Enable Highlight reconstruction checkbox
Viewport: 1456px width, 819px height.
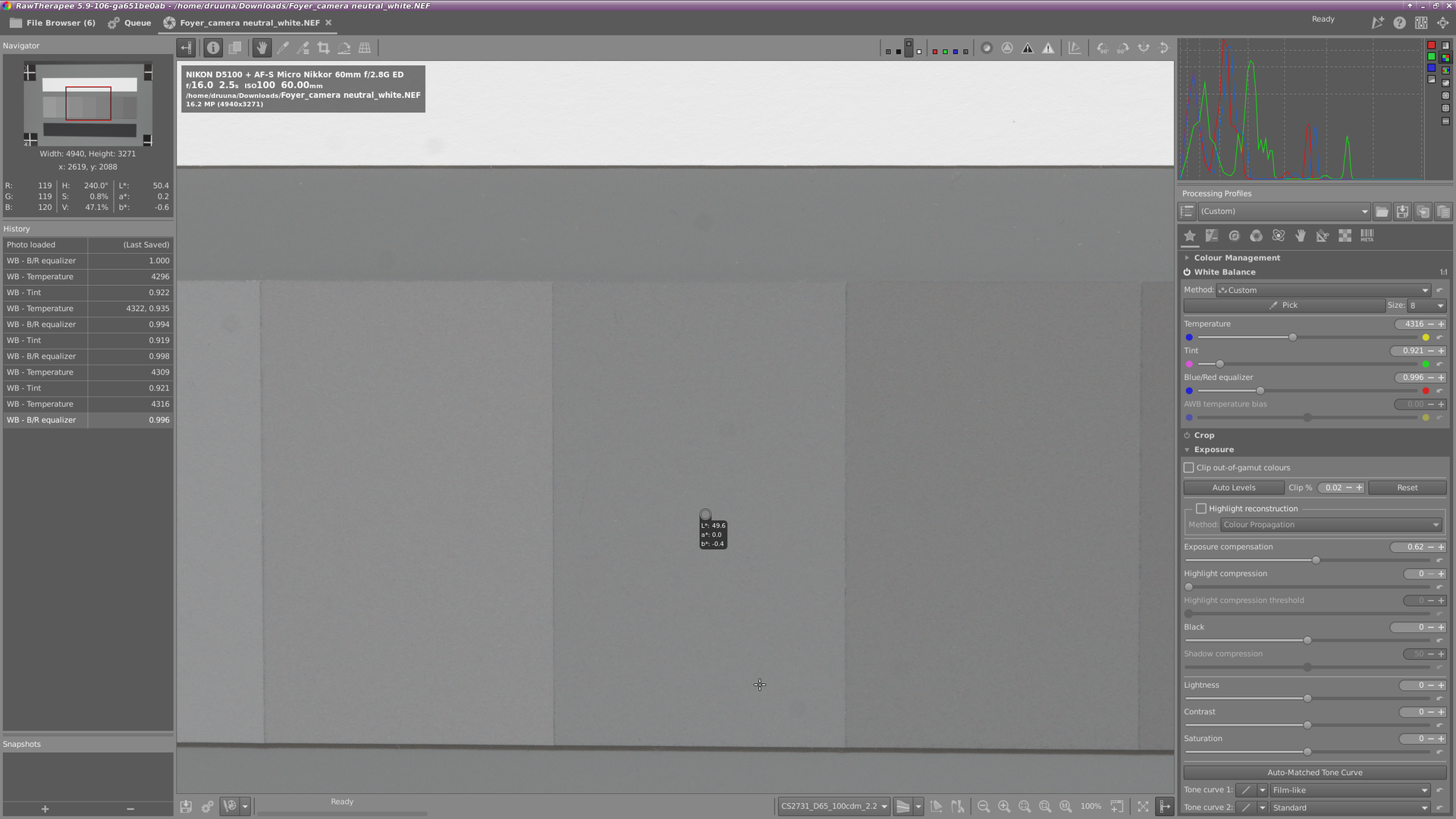[1201, 509]
